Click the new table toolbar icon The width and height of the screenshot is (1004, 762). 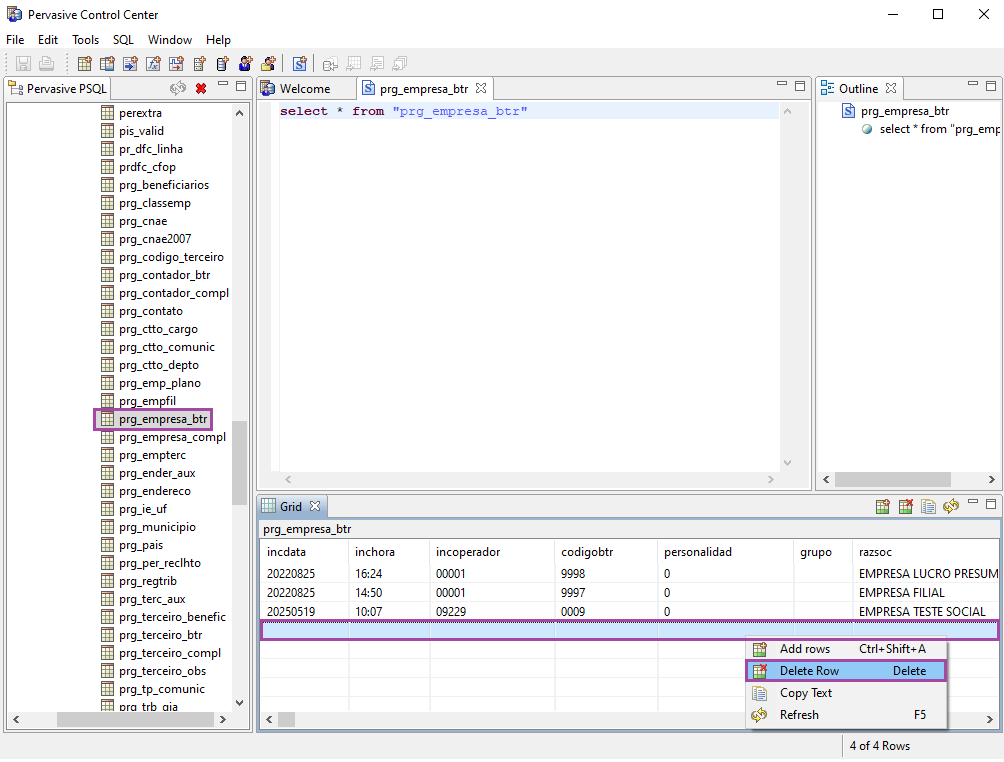85,64
